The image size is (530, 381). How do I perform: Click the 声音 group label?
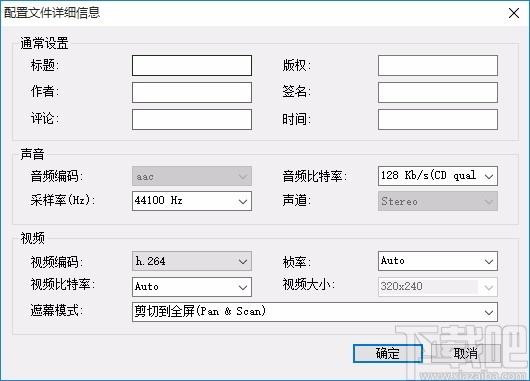click(x=32, y=154)
